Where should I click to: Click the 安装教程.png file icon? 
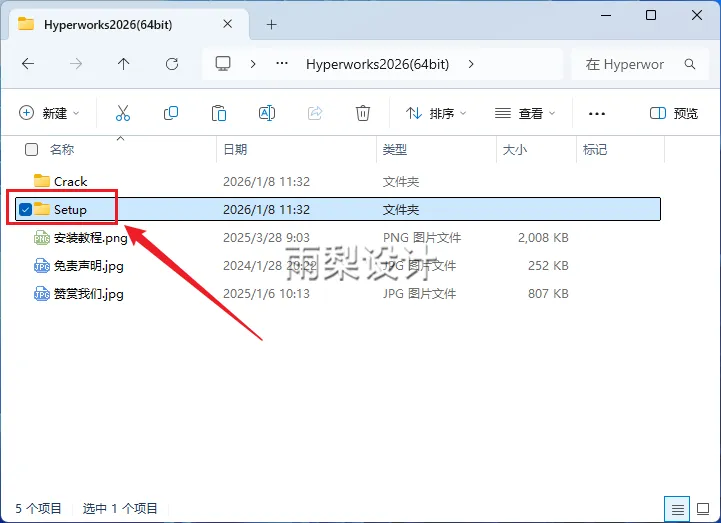click(x=42, y=237)
